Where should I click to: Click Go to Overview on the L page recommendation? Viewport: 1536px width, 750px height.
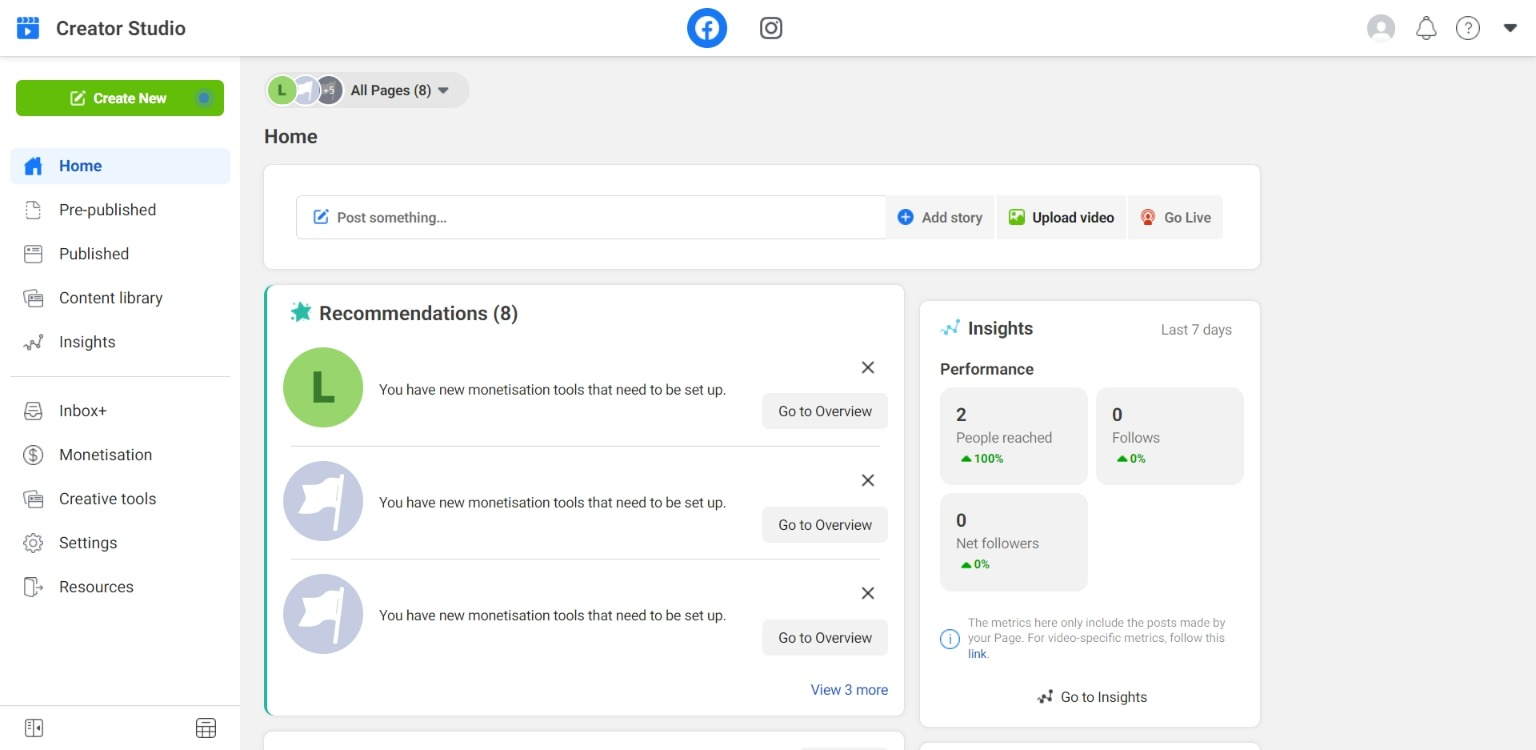pos(825,411)
